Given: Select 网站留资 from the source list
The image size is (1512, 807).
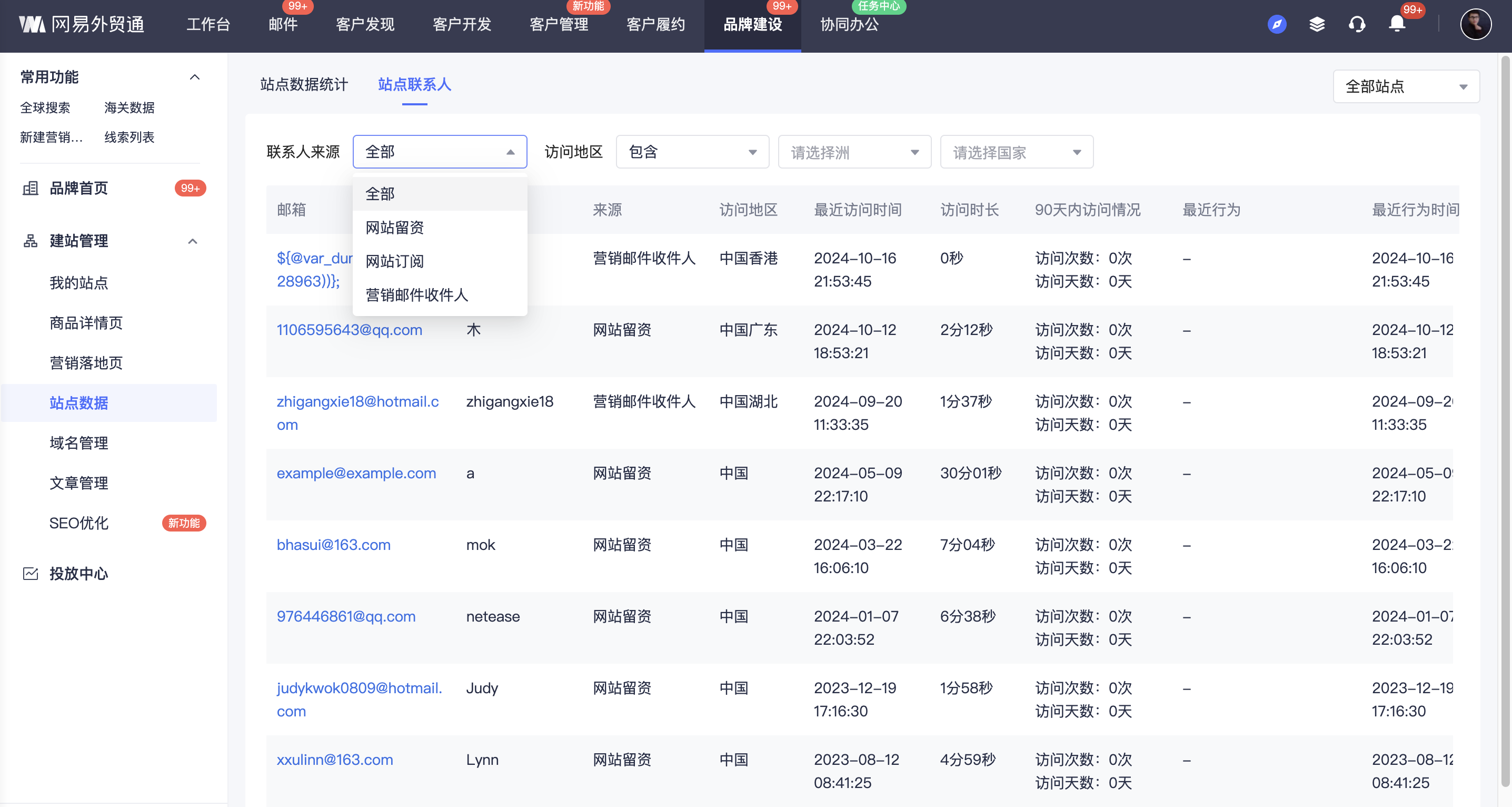Looking at the screenshot, I should (x=394, y=228).
